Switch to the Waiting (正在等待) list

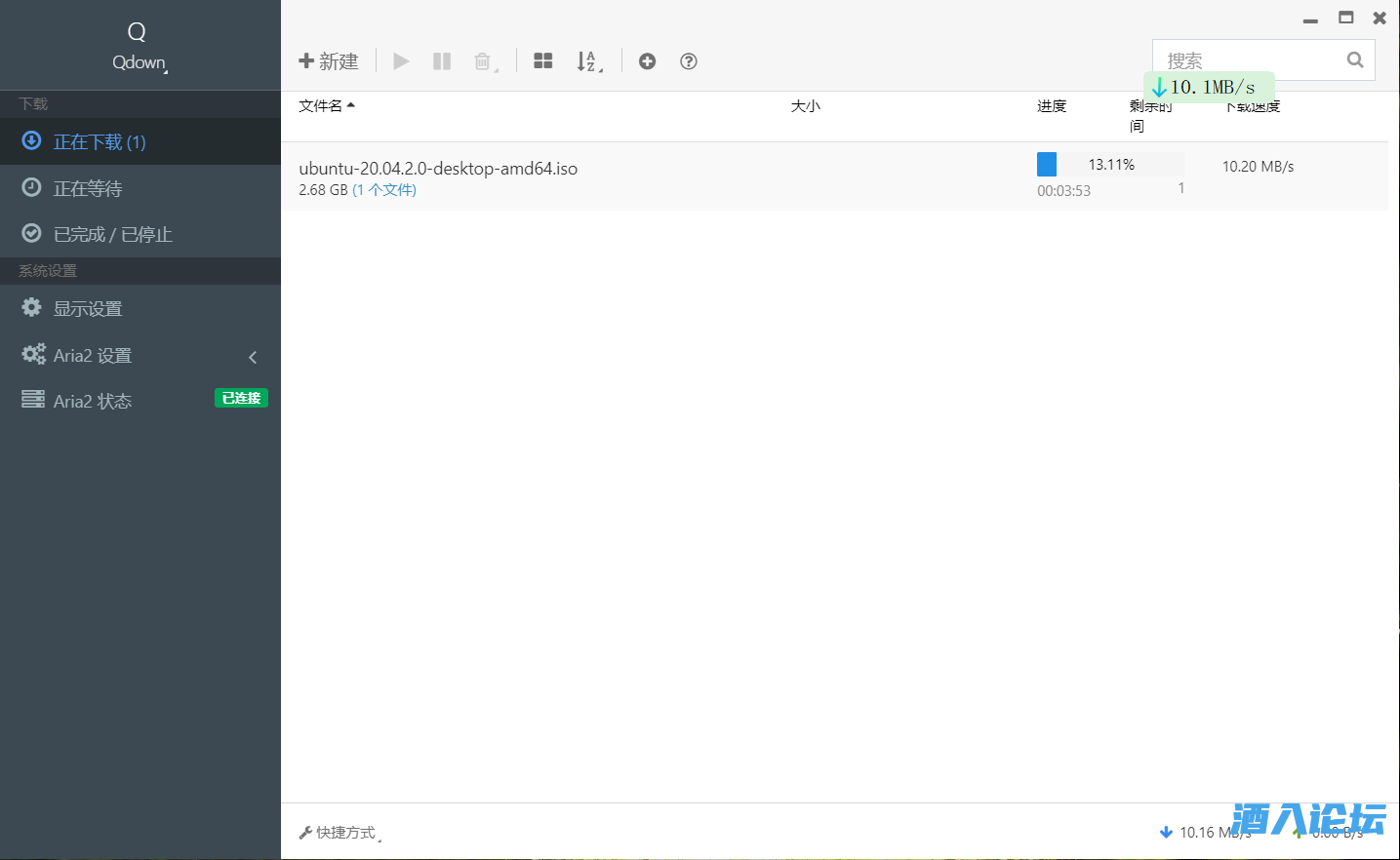88,188
